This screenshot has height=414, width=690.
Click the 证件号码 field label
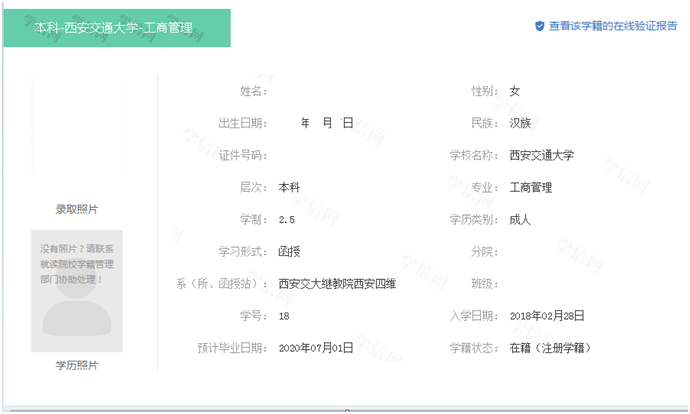click(242, 155)
